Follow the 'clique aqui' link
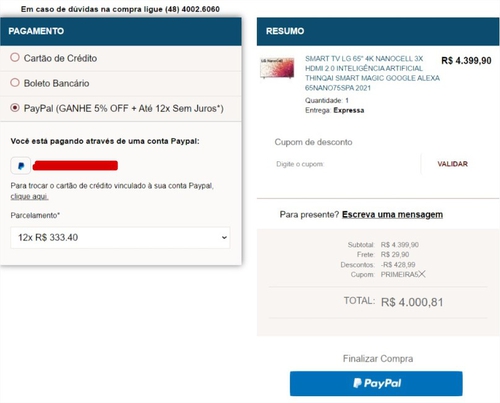 pos(29,197)
